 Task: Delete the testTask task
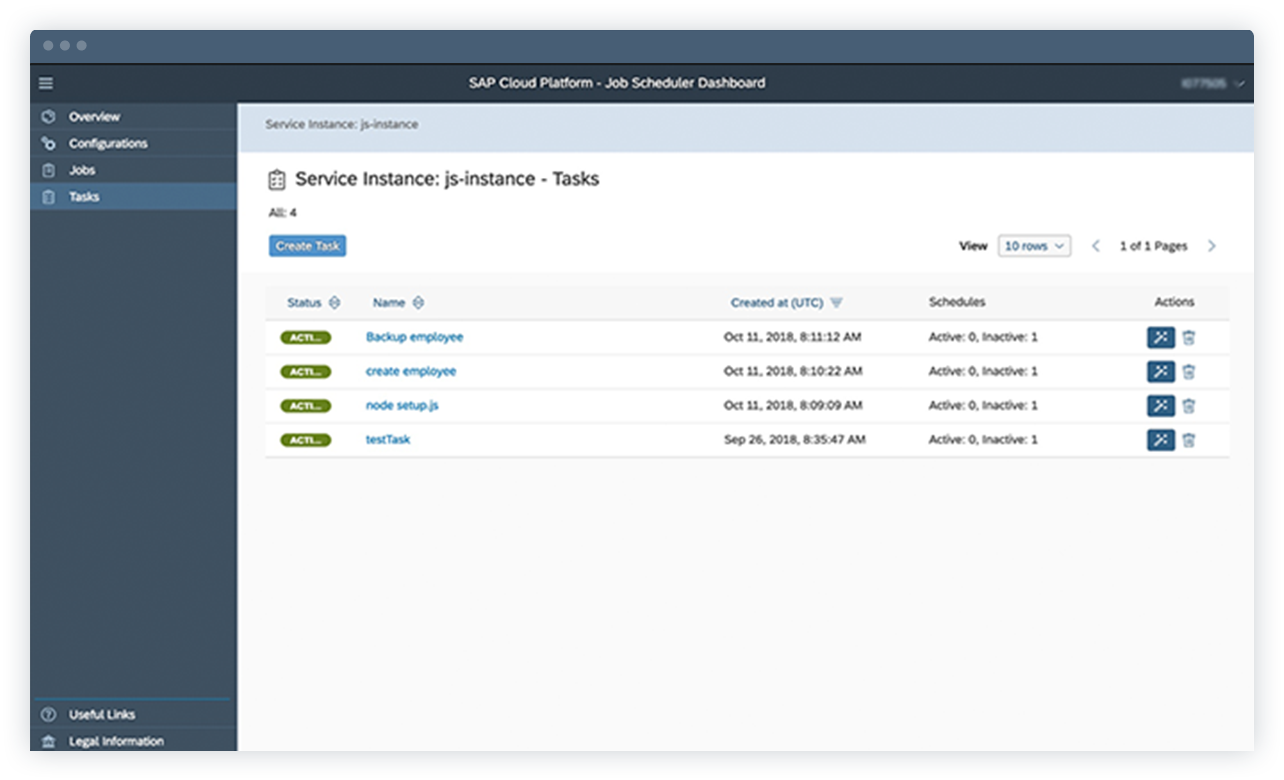coord(1188,439)
